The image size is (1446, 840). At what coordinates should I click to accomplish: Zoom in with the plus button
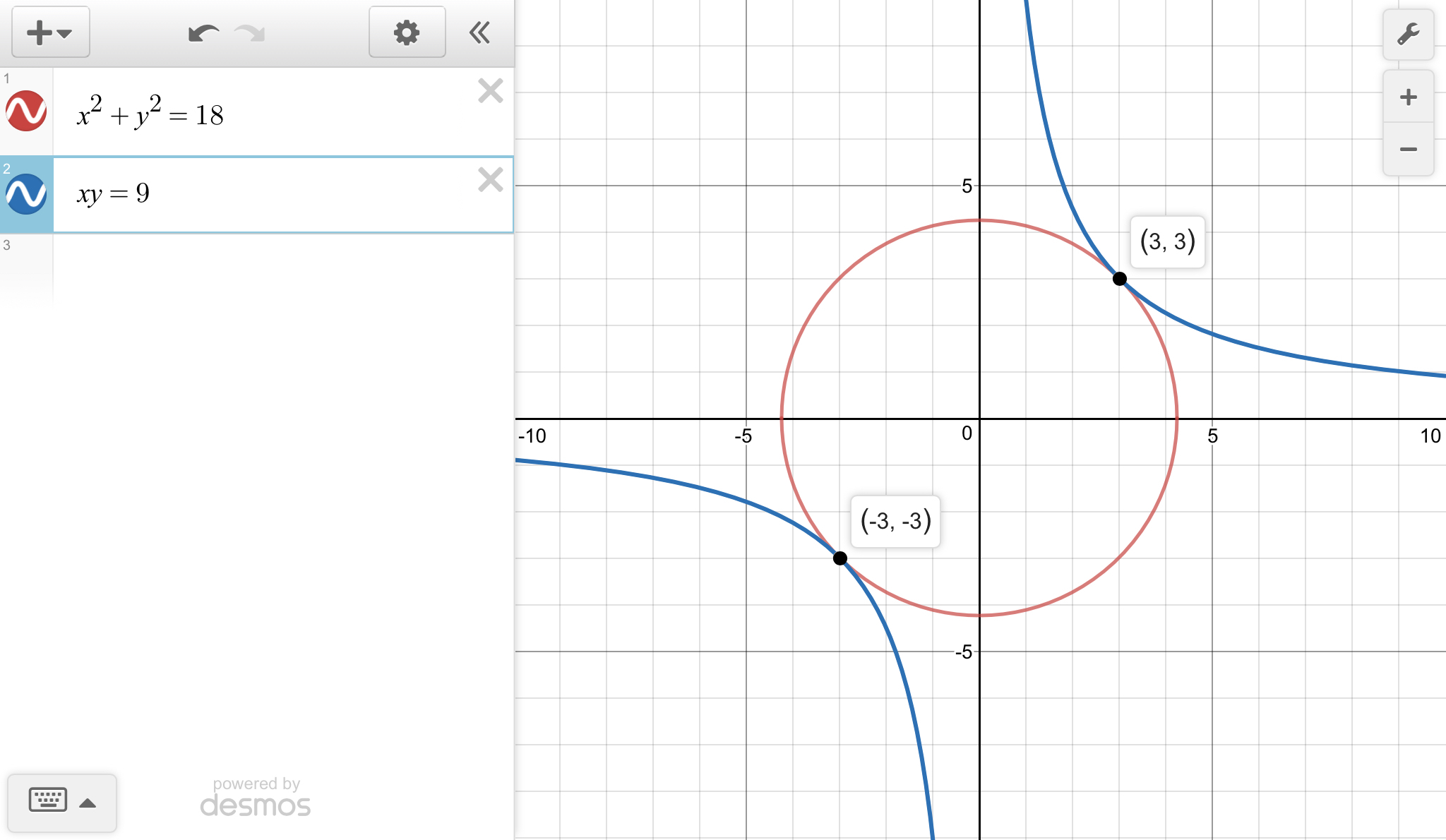[1408, 97]
